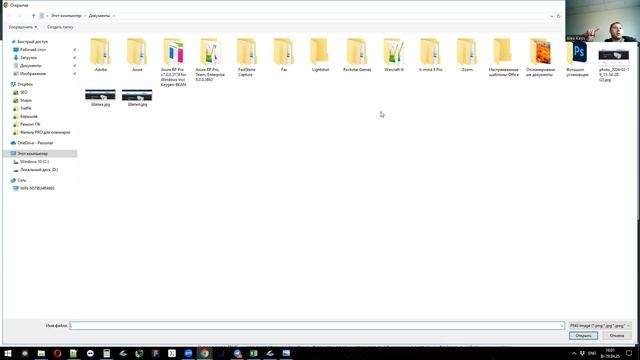Open File Explorer from the taskbar

tap(41, 353)
